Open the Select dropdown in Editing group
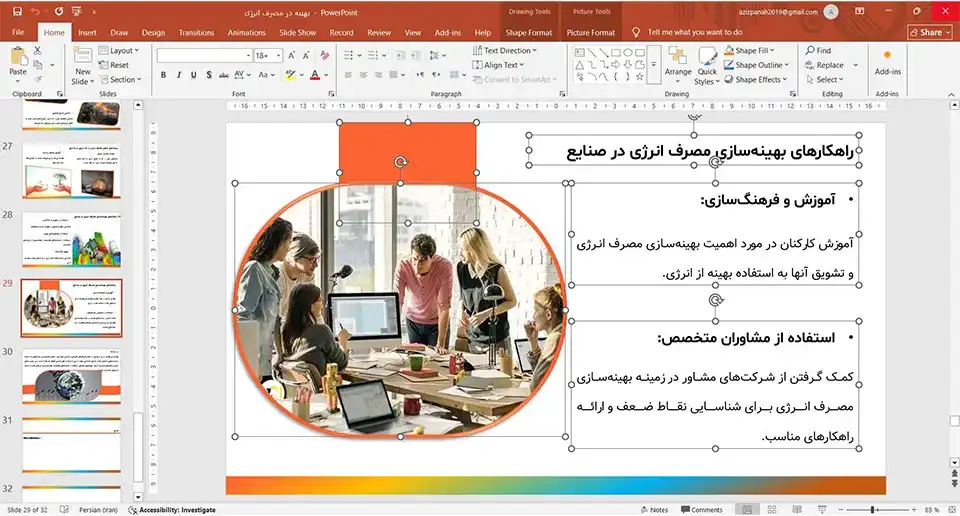 [825, 80]
